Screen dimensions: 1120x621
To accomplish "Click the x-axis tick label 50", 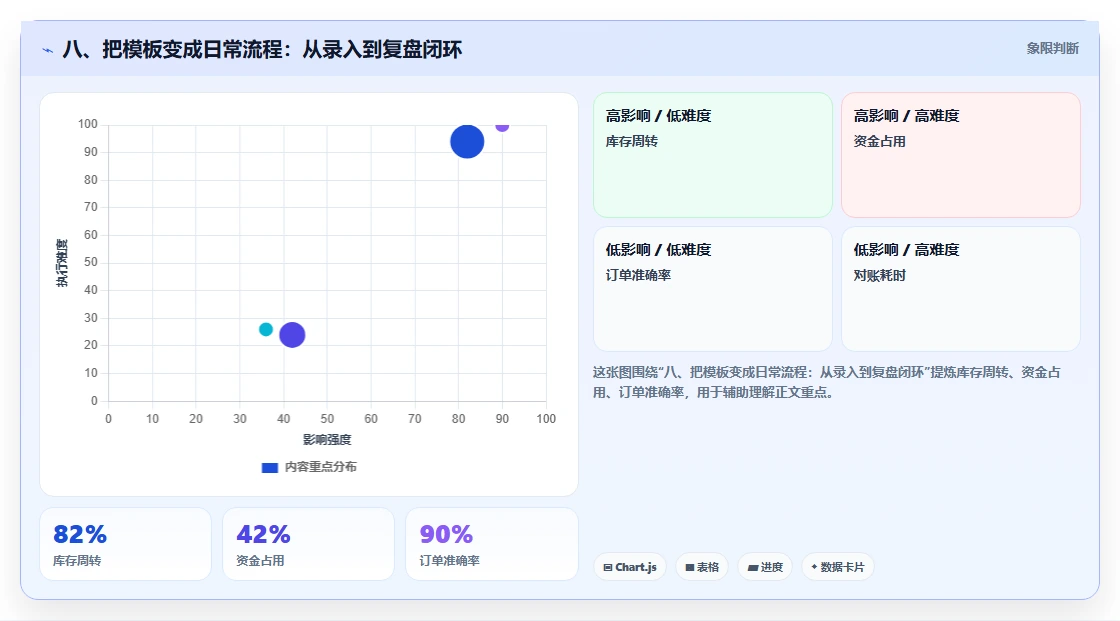I will coord(327,419).
